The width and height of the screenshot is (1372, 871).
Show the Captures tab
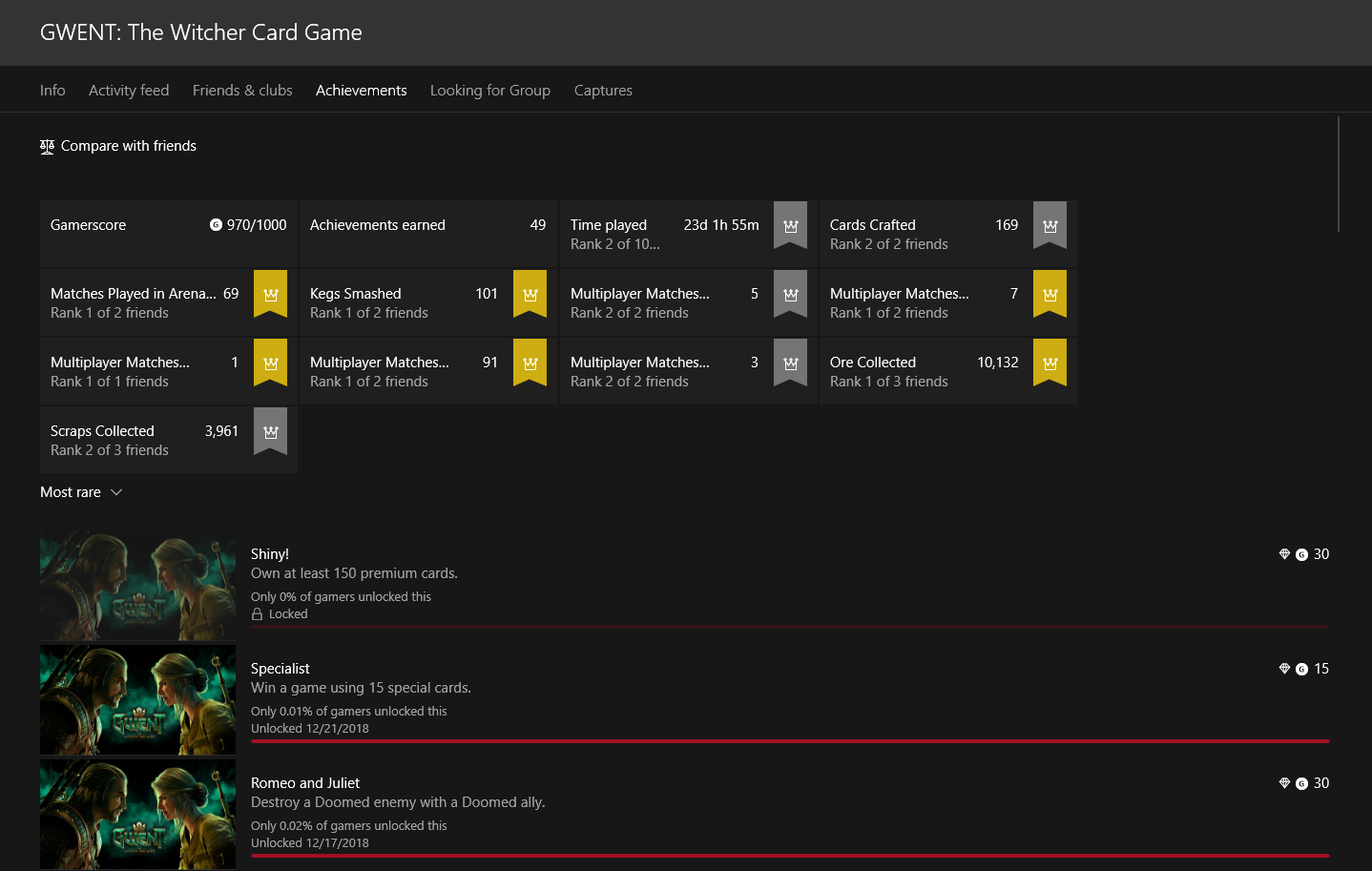coord(603,91)
